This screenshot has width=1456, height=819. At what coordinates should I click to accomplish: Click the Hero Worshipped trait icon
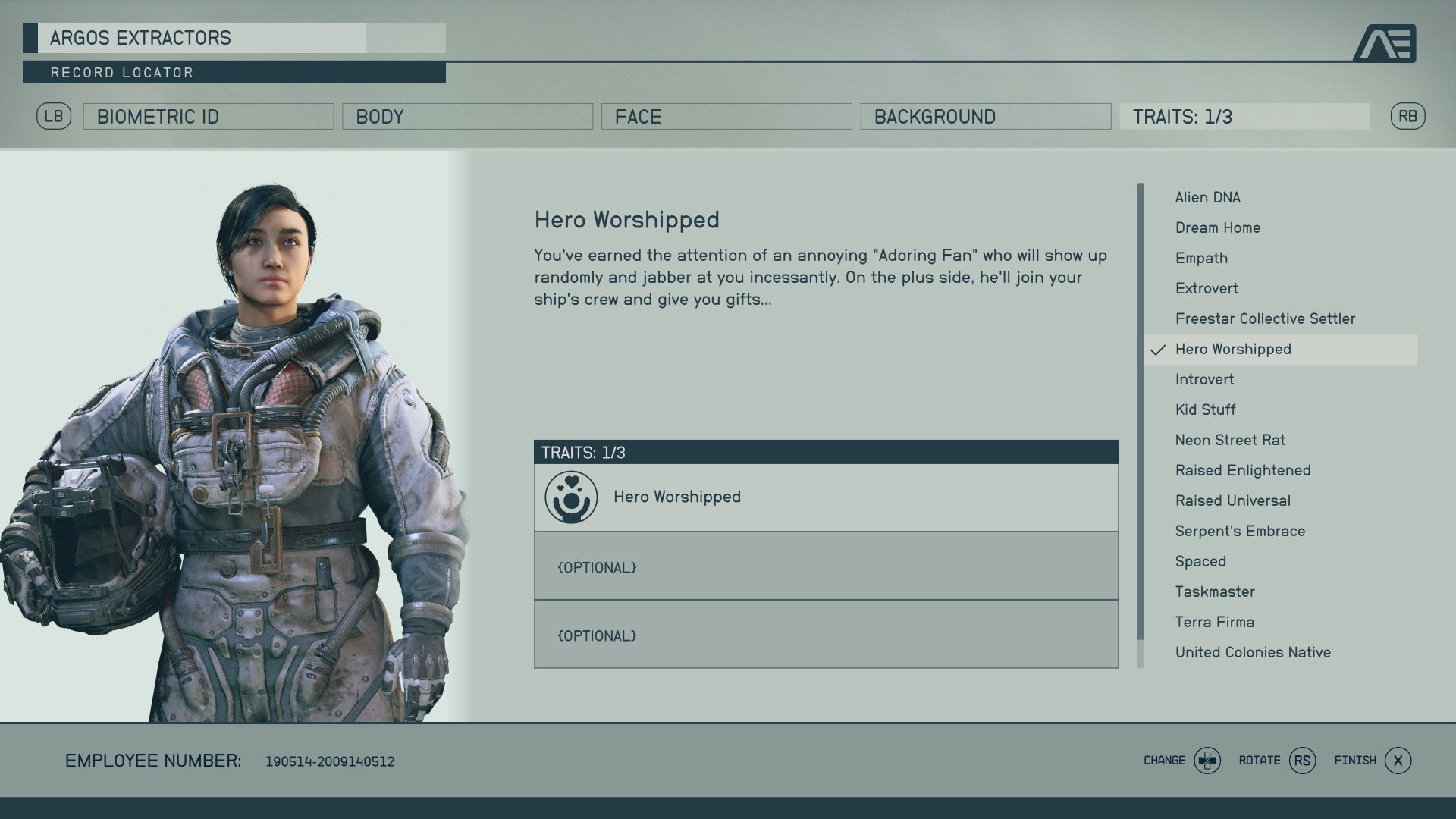pos(570,497)
